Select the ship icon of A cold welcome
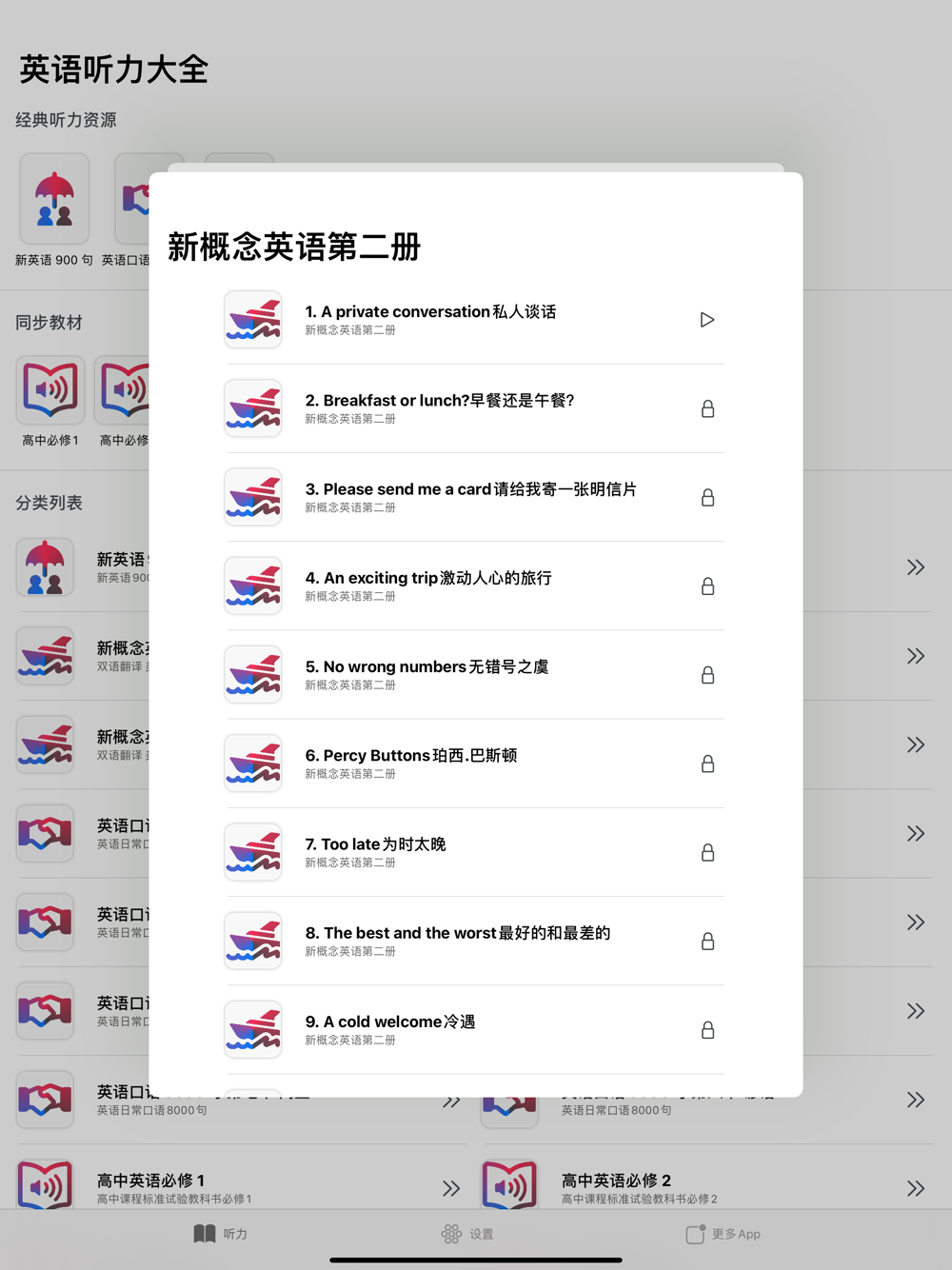The image size is (952, 1270). click(x=253, y=1030)
